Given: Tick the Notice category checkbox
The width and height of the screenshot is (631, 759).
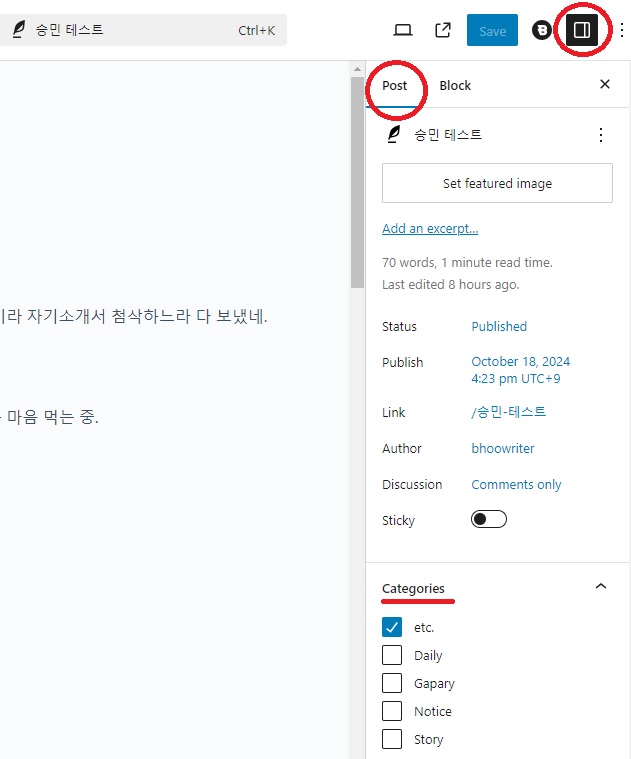Looking at the screenshot, I should coord(393,712).
